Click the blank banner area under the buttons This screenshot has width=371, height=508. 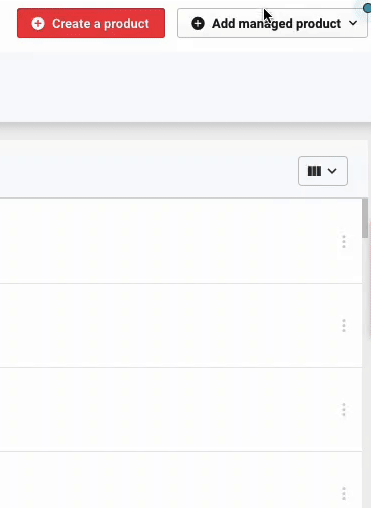pos(185,87)
